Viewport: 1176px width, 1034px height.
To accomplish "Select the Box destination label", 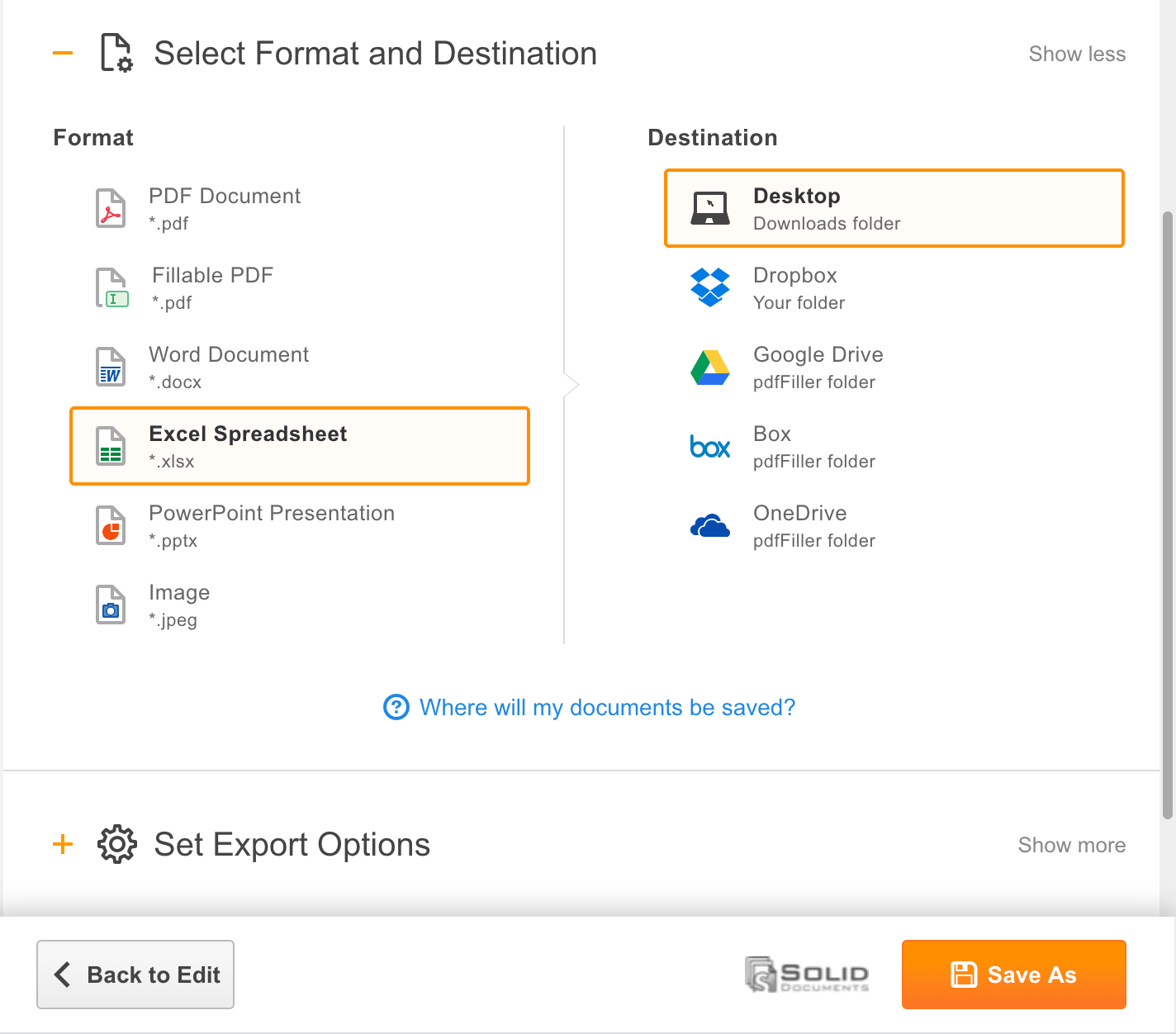I will click(772, 434).
